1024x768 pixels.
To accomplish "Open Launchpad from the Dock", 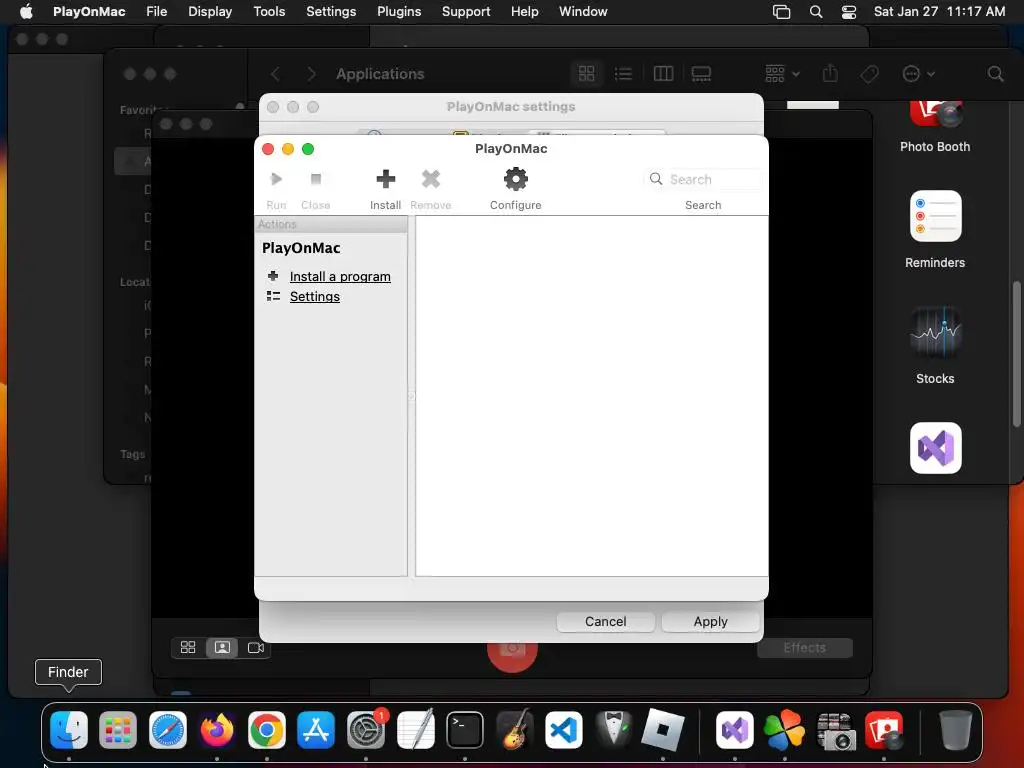I will [x=118, y=729].
